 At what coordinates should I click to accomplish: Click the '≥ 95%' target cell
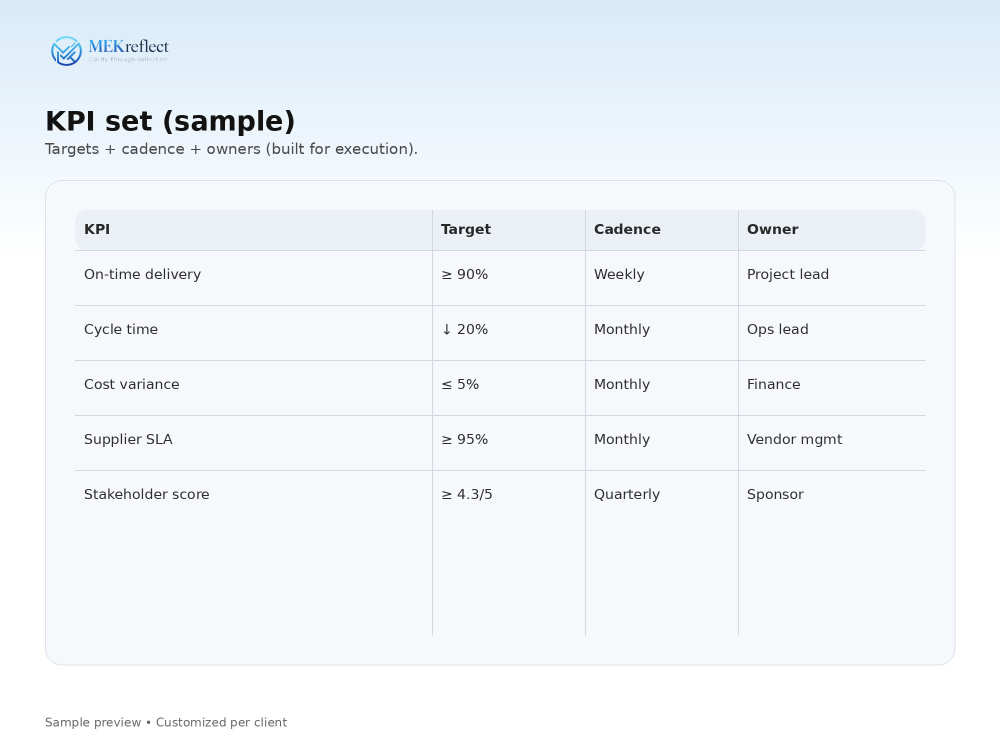[509, 443]
